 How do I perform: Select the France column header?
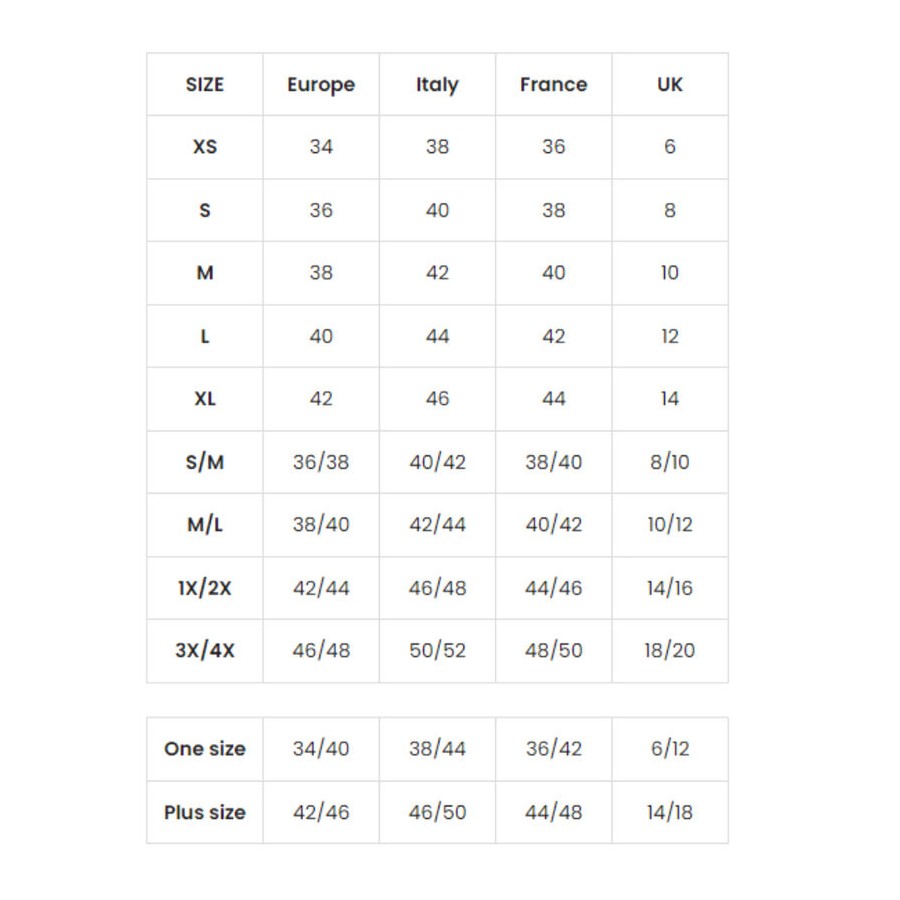click(553, 84)
